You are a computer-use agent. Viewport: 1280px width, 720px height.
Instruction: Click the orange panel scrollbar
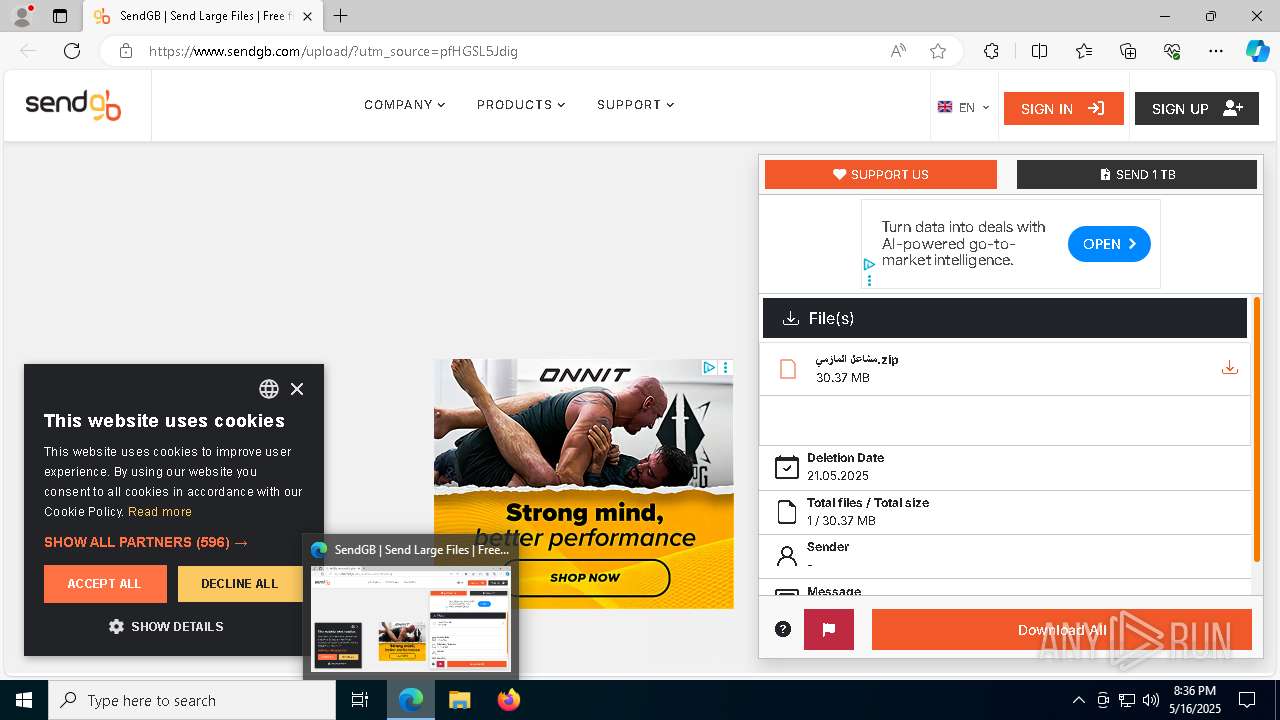[1257, 429]
